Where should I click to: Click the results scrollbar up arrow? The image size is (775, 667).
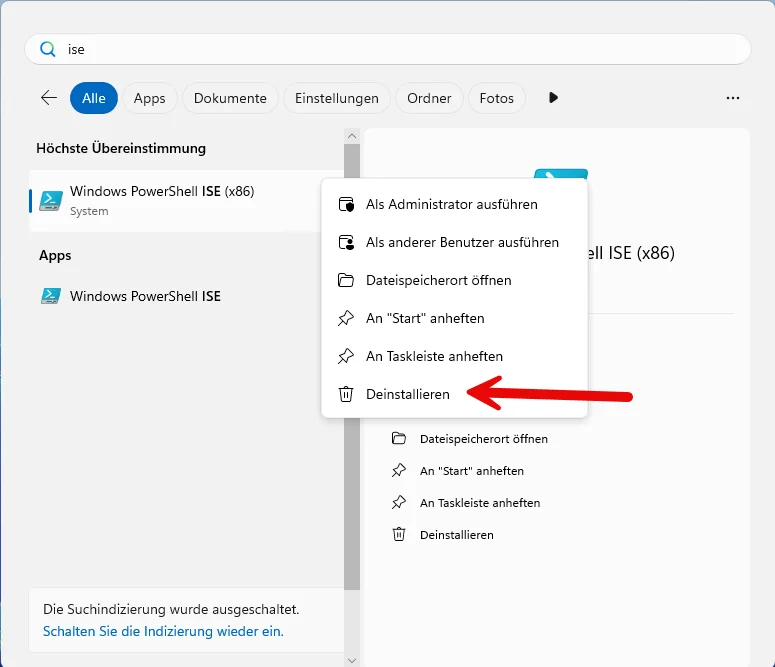(x=352, y=136)
